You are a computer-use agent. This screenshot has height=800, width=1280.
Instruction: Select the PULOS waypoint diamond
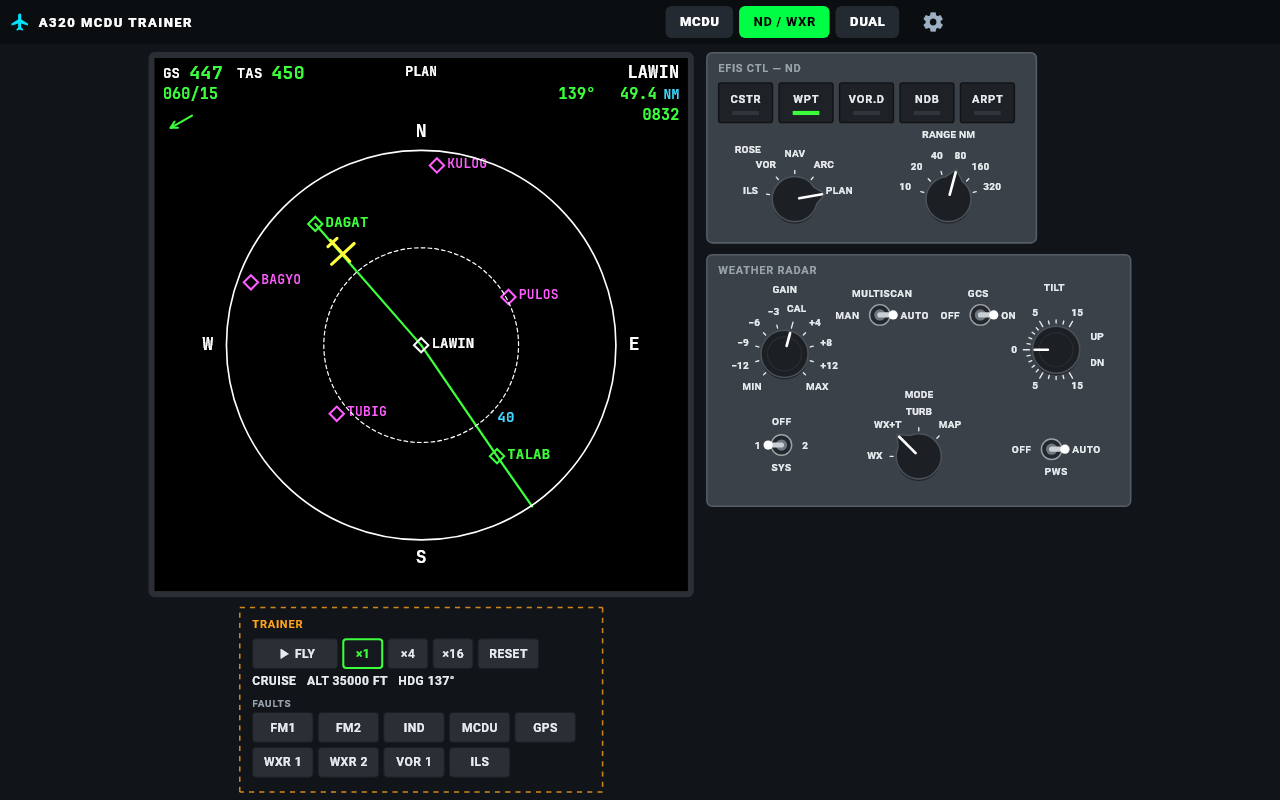(508, 296)
